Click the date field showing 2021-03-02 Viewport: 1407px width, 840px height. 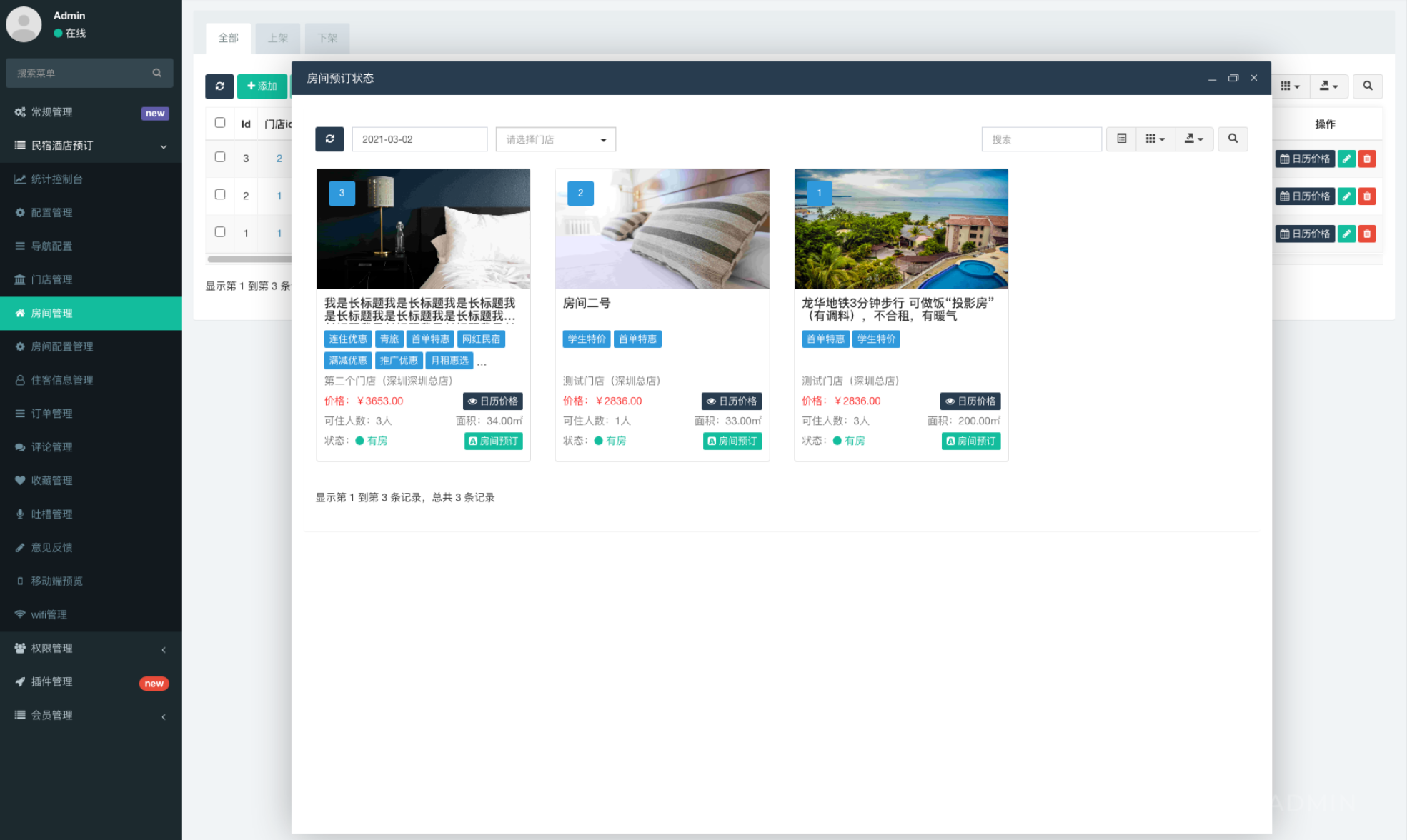pos(419,139)
